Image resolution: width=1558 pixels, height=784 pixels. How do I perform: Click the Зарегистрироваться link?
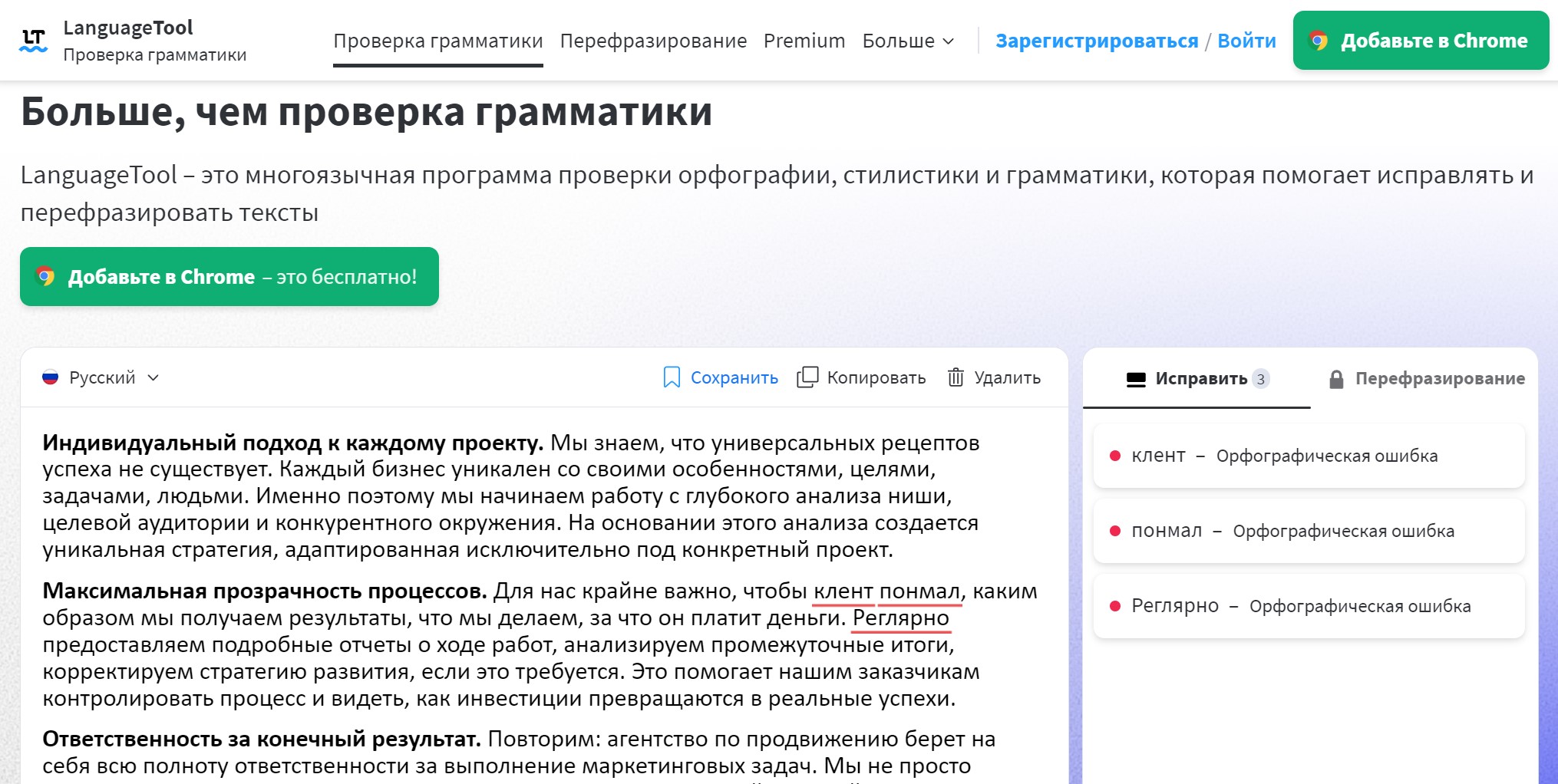click(1097, 41)
